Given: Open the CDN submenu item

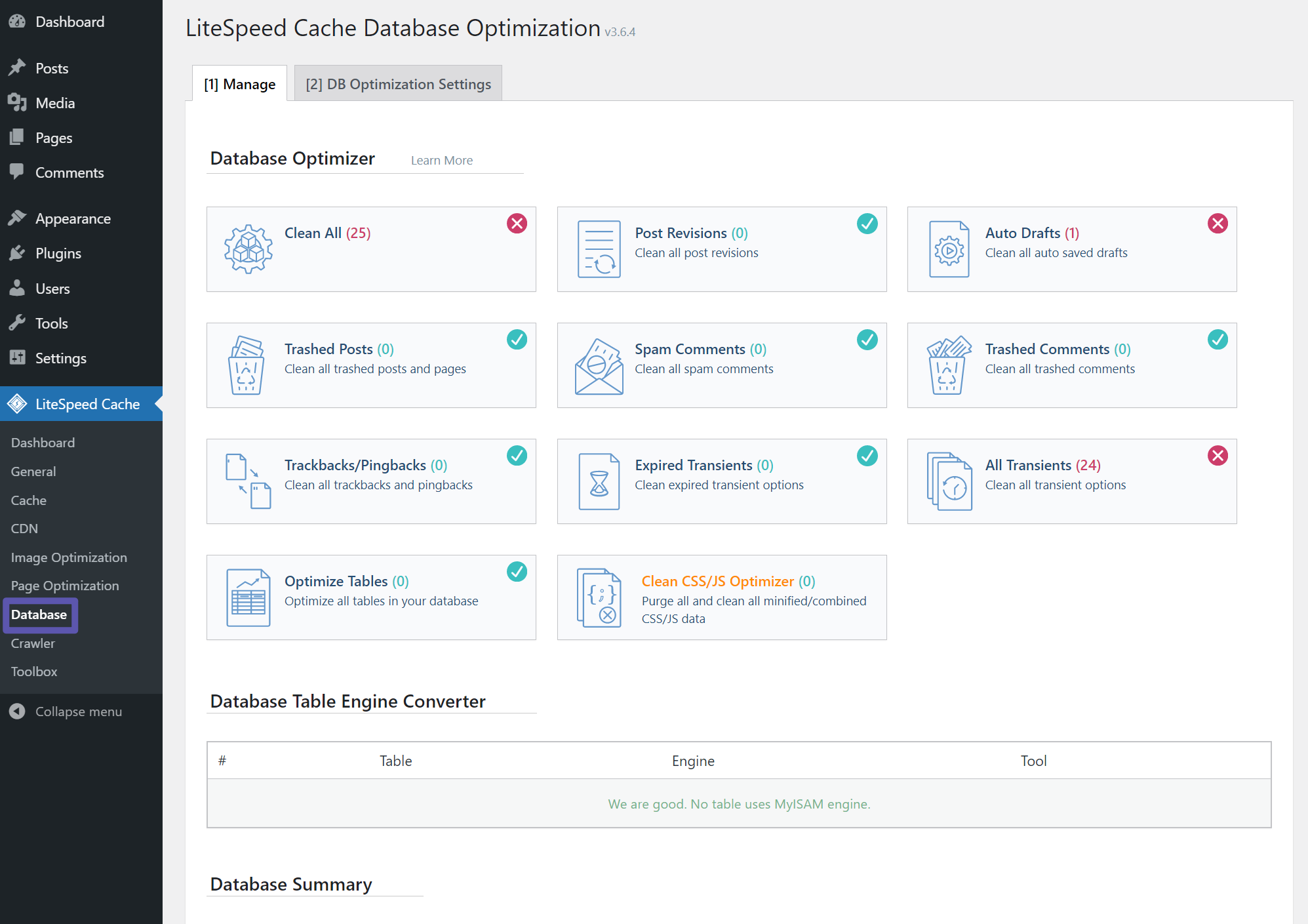Looking at the screenshot, I should pos(24,529).
